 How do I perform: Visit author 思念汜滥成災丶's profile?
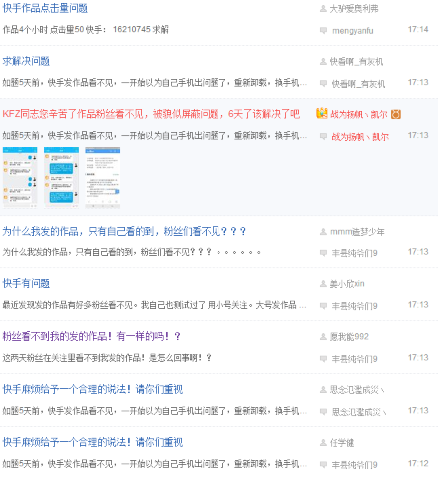pyautogui.click(x=358, y=390)
